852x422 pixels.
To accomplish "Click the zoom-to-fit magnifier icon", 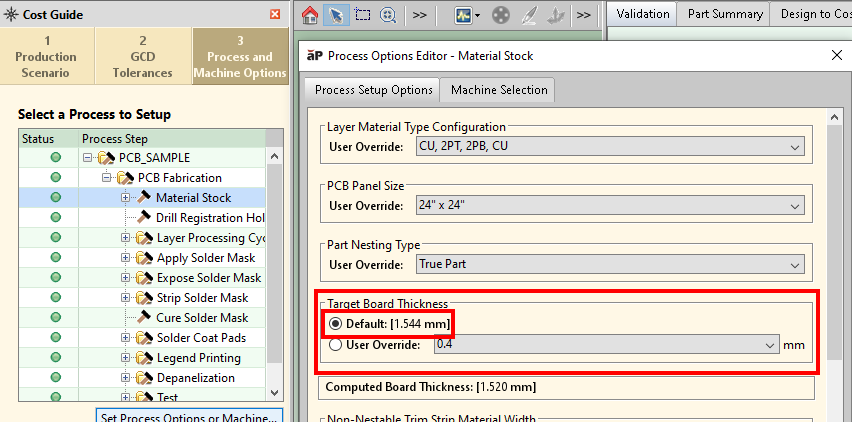I will (x=388, y=15).
